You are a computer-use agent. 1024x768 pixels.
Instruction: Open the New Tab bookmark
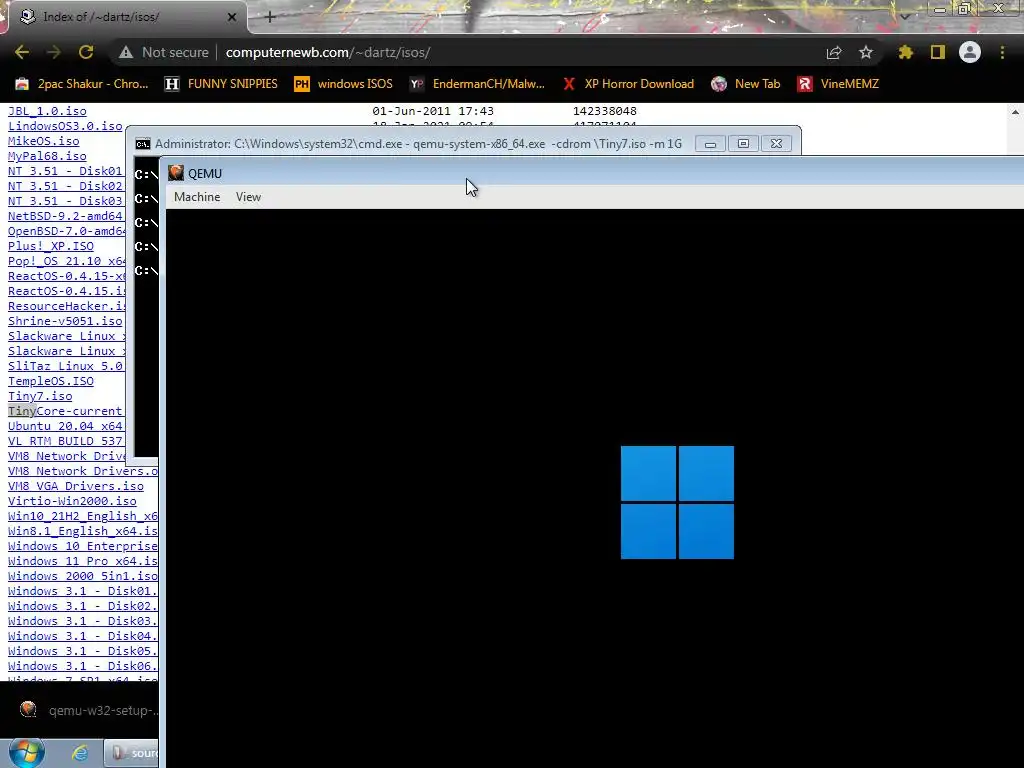click(745, 84)
